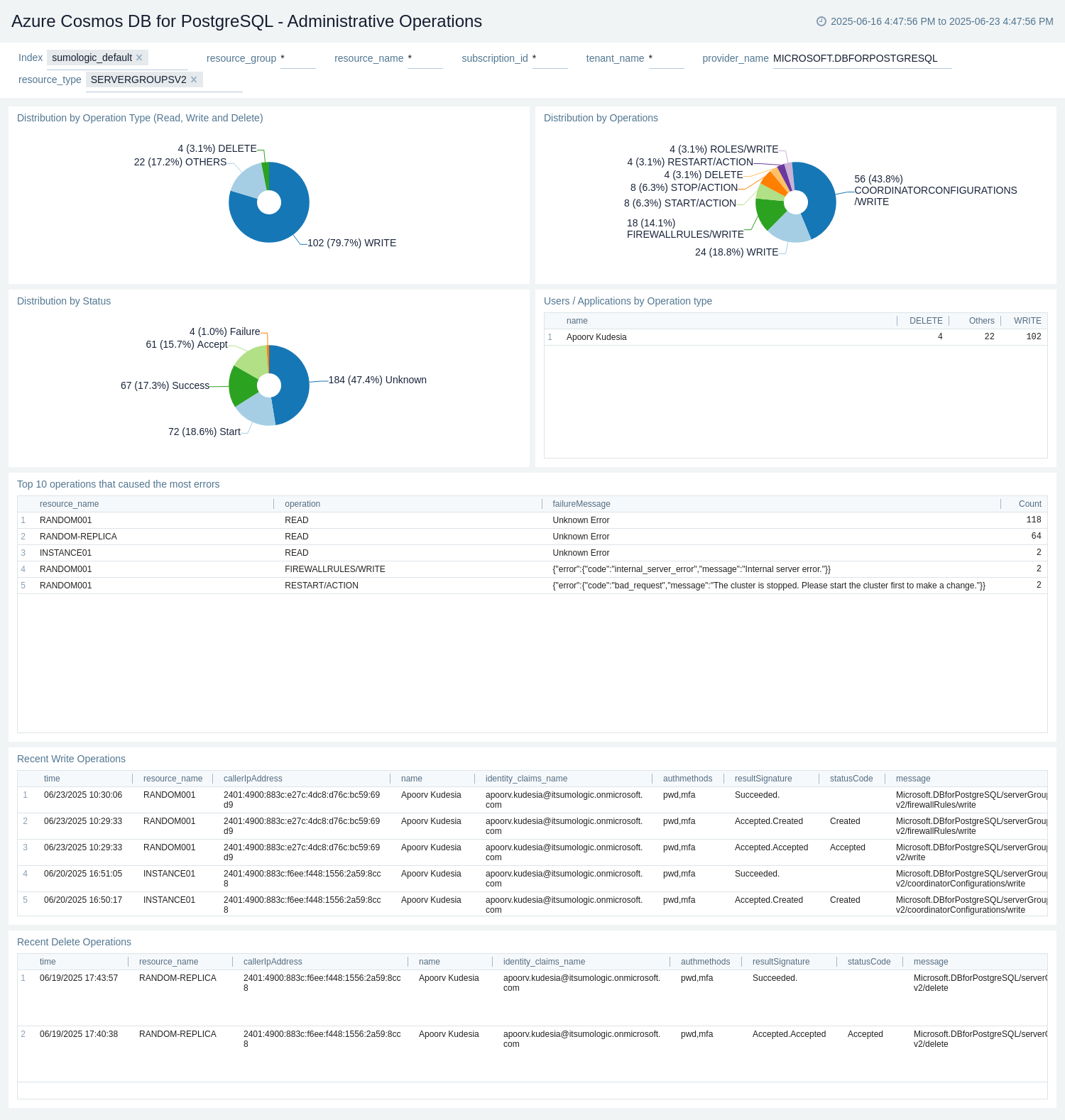Sort Recent Write Operations by time column

(52, 779)
